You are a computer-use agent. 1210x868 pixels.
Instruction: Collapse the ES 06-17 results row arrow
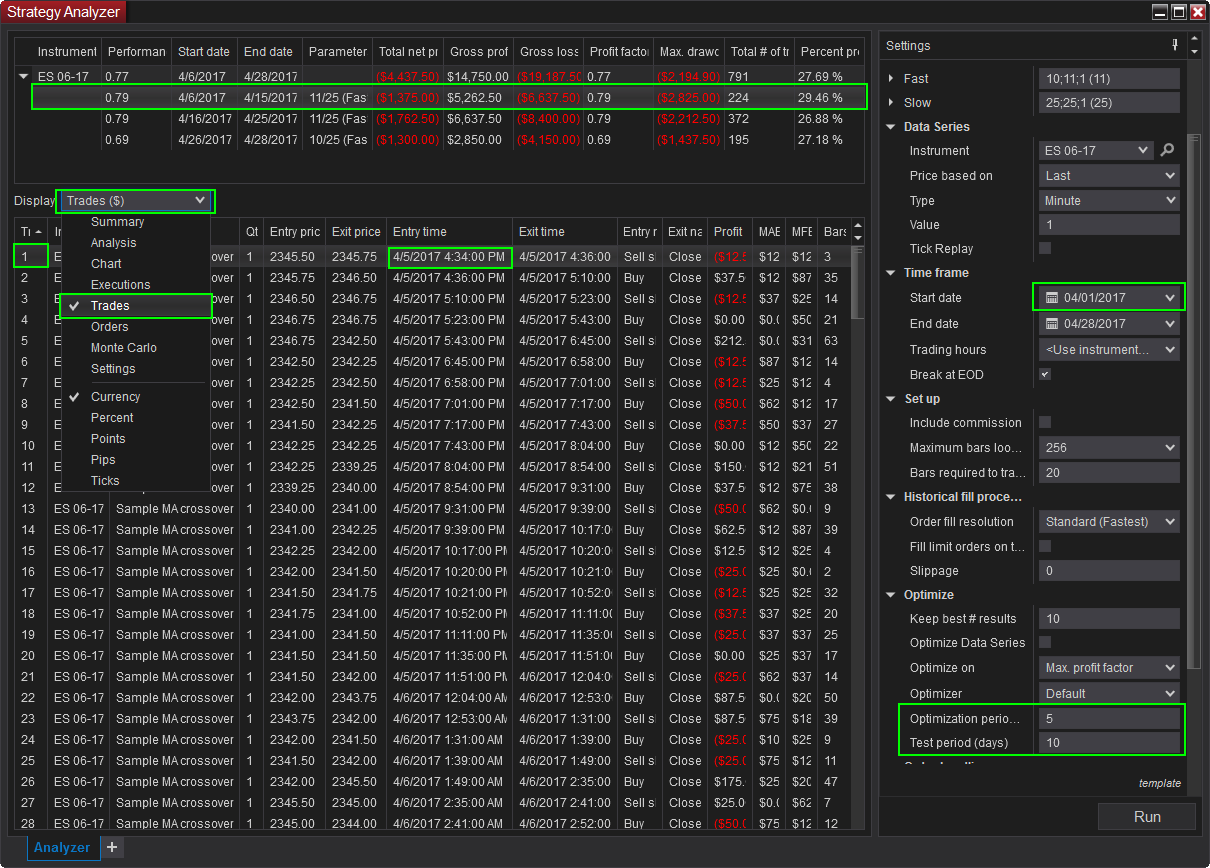coord(24,76)
